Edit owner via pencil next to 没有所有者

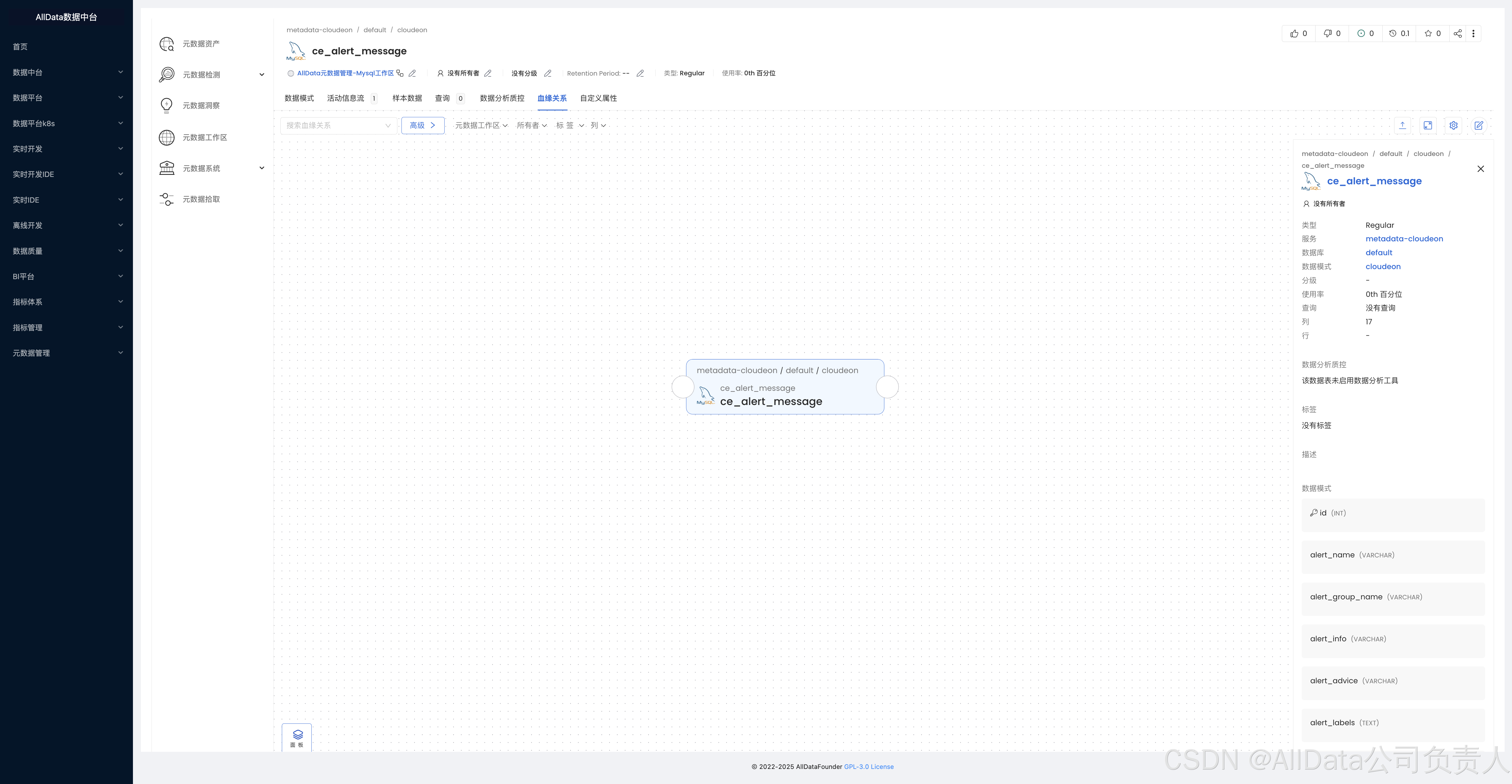click(488, 73)
